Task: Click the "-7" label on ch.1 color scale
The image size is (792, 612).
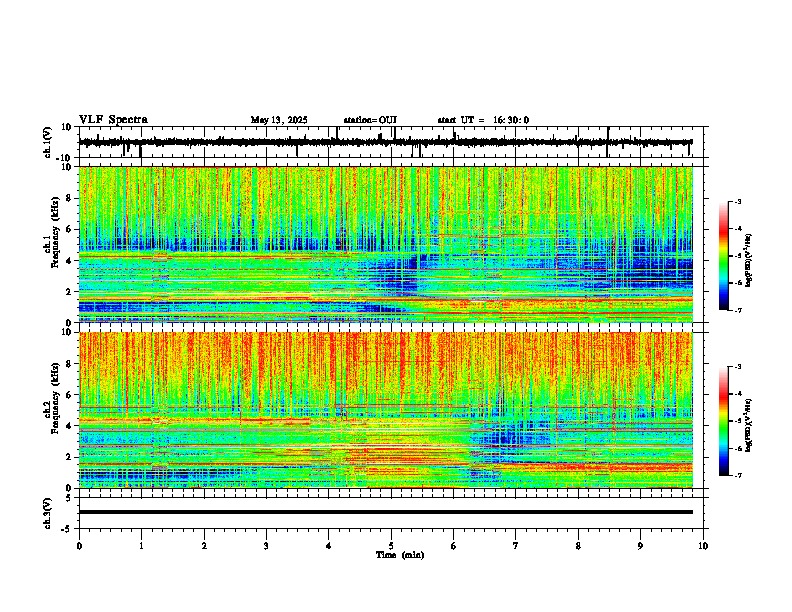Action: tap(738, 310)
